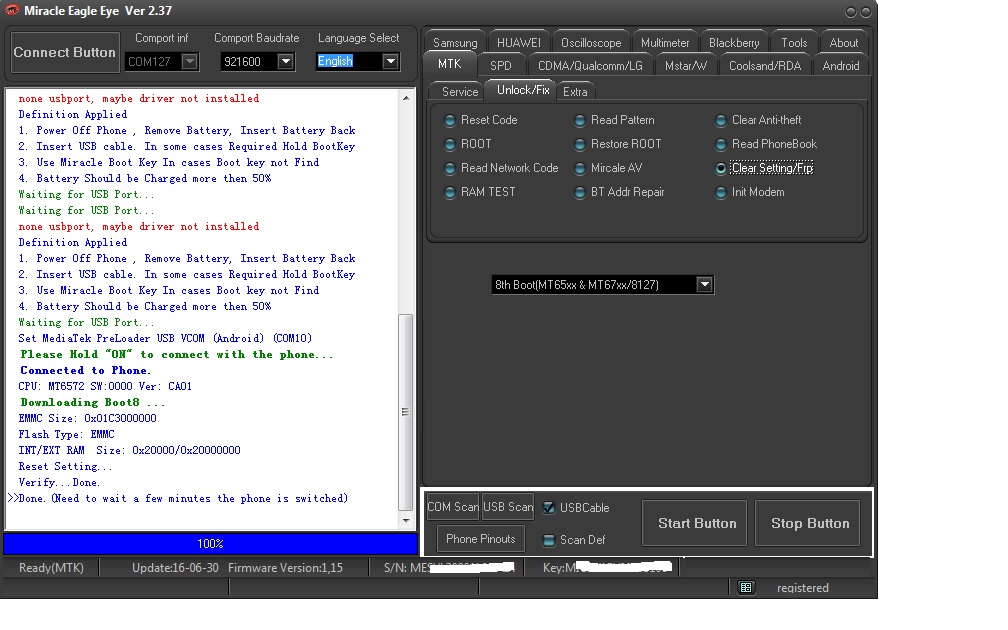Viewport: 1008px width, 630px height.
Task: Expand the Comport Baudrate 921600 dropdown
Action: click(285, 62)
